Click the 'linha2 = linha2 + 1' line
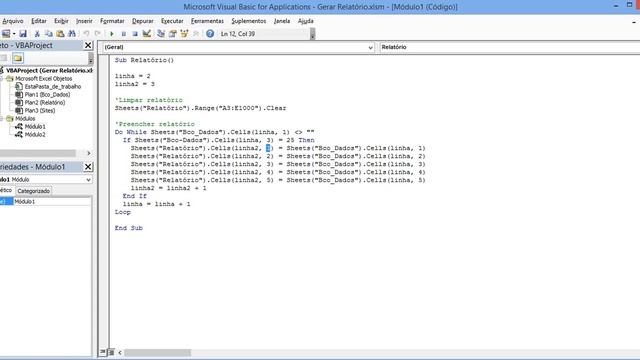This screenshot has width=640, height=360. (x=169, y=188)
